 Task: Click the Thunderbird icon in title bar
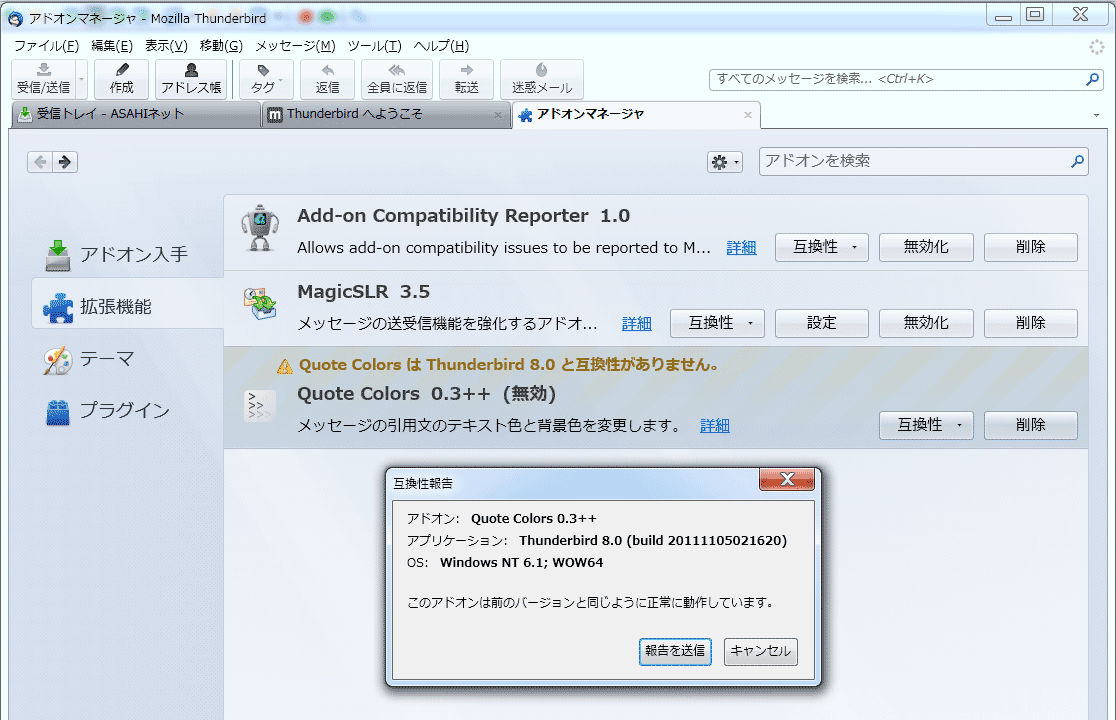click(15, 18)
